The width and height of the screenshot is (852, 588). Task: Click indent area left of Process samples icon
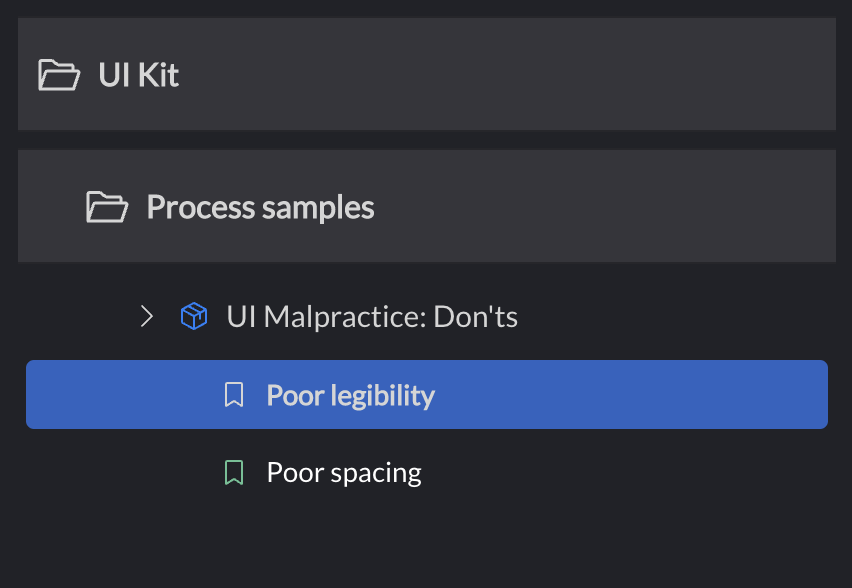click(x=52, y=207)
